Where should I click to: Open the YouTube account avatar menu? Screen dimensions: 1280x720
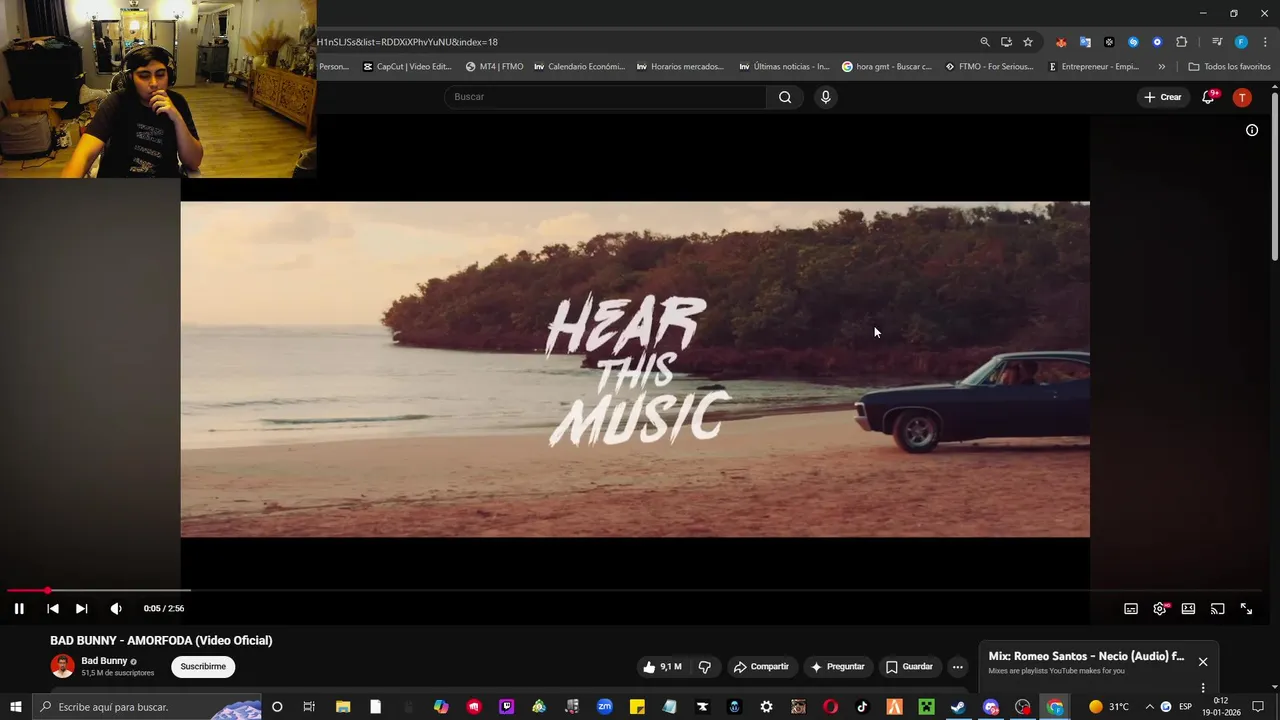1242,97
